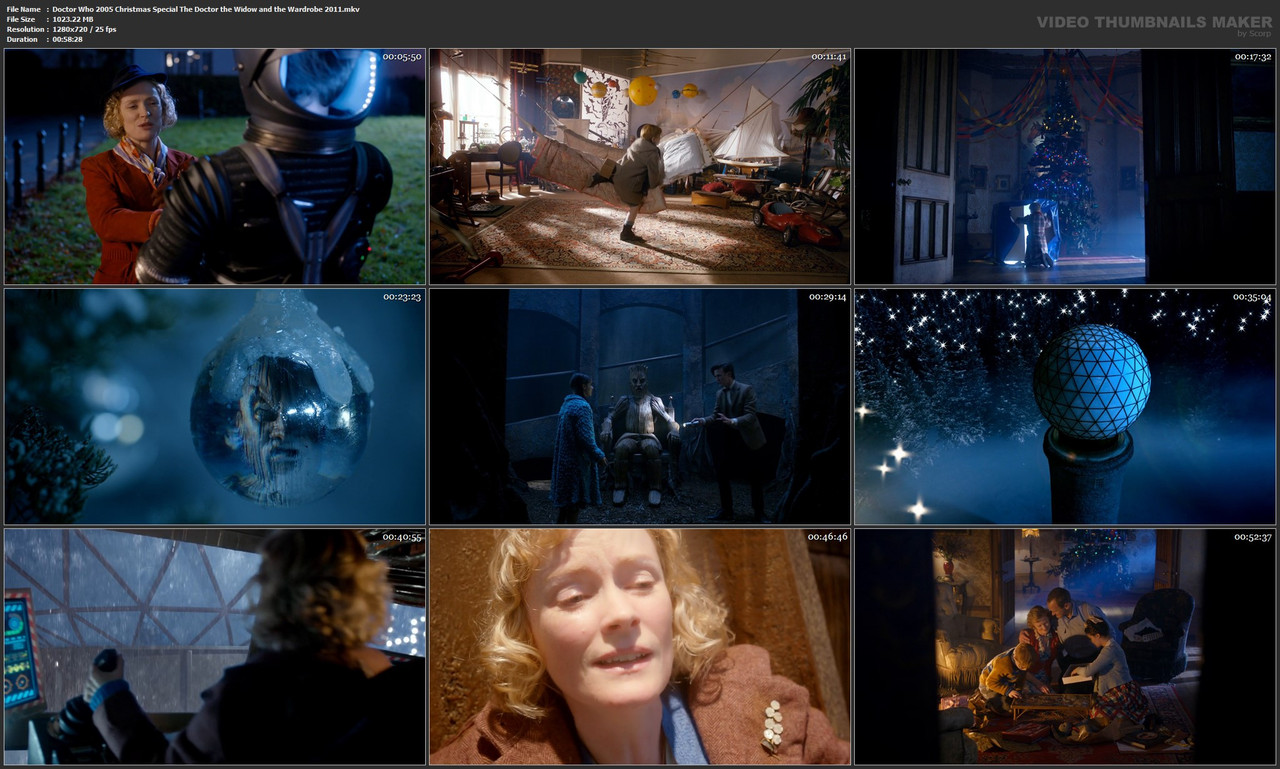
Task: Click the glowing sphere thumbnail at 00:35:04
Action: tap(1064, 405)
